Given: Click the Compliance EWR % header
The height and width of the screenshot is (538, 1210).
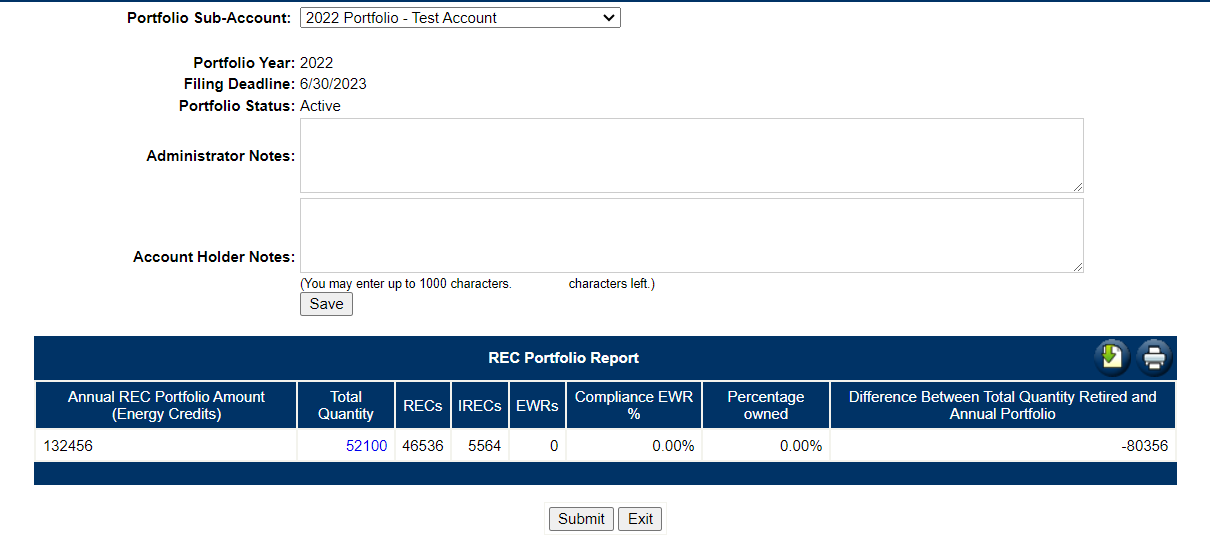Looking at the screenshot, I should (633, 405).
